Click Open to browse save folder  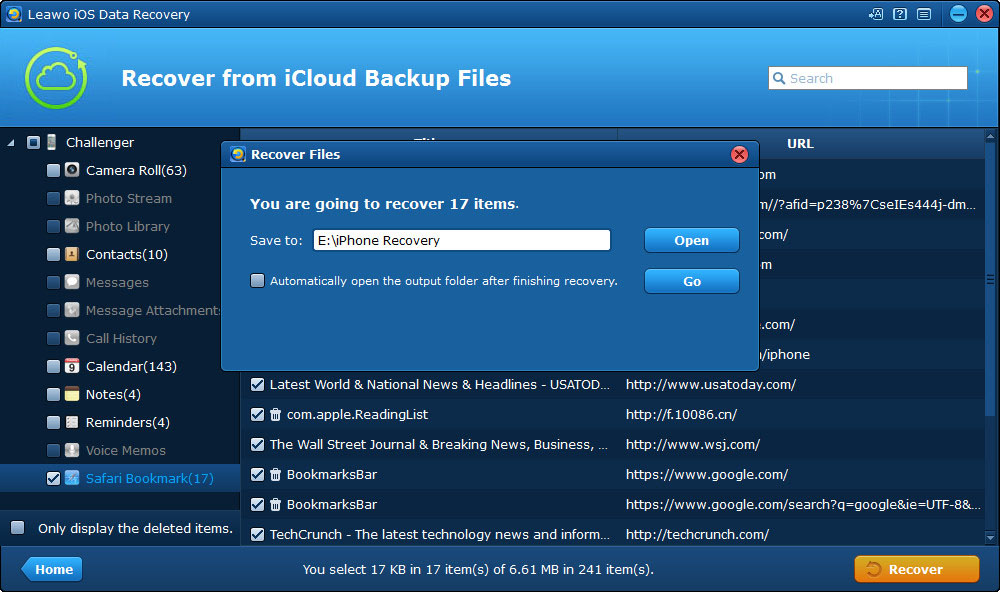691,240
